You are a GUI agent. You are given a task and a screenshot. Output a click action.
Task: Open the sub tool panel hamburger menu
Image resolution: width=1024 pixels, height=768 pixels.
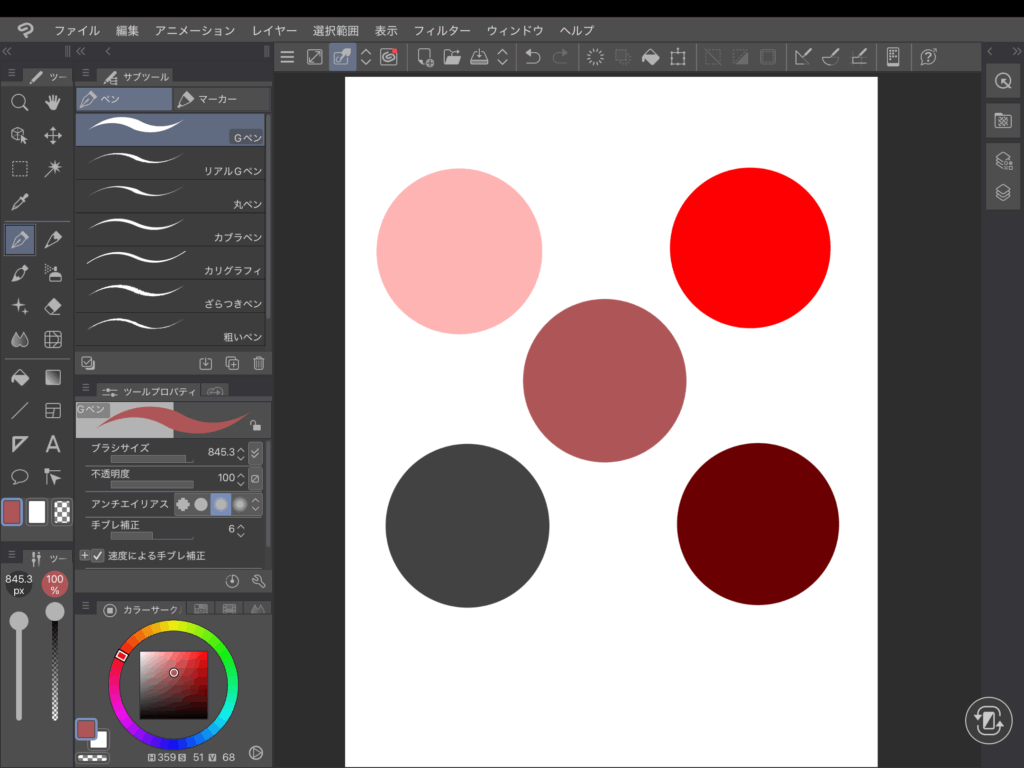[x=86, y=75]
